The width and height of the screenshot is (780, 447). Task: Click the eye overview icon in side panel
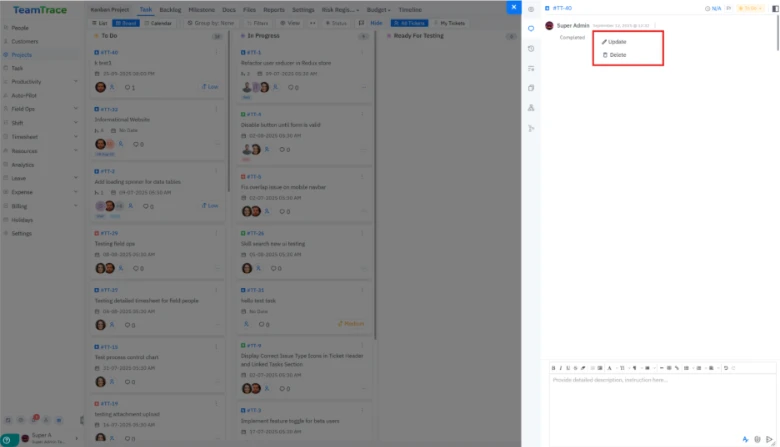(x=531, y=8)
